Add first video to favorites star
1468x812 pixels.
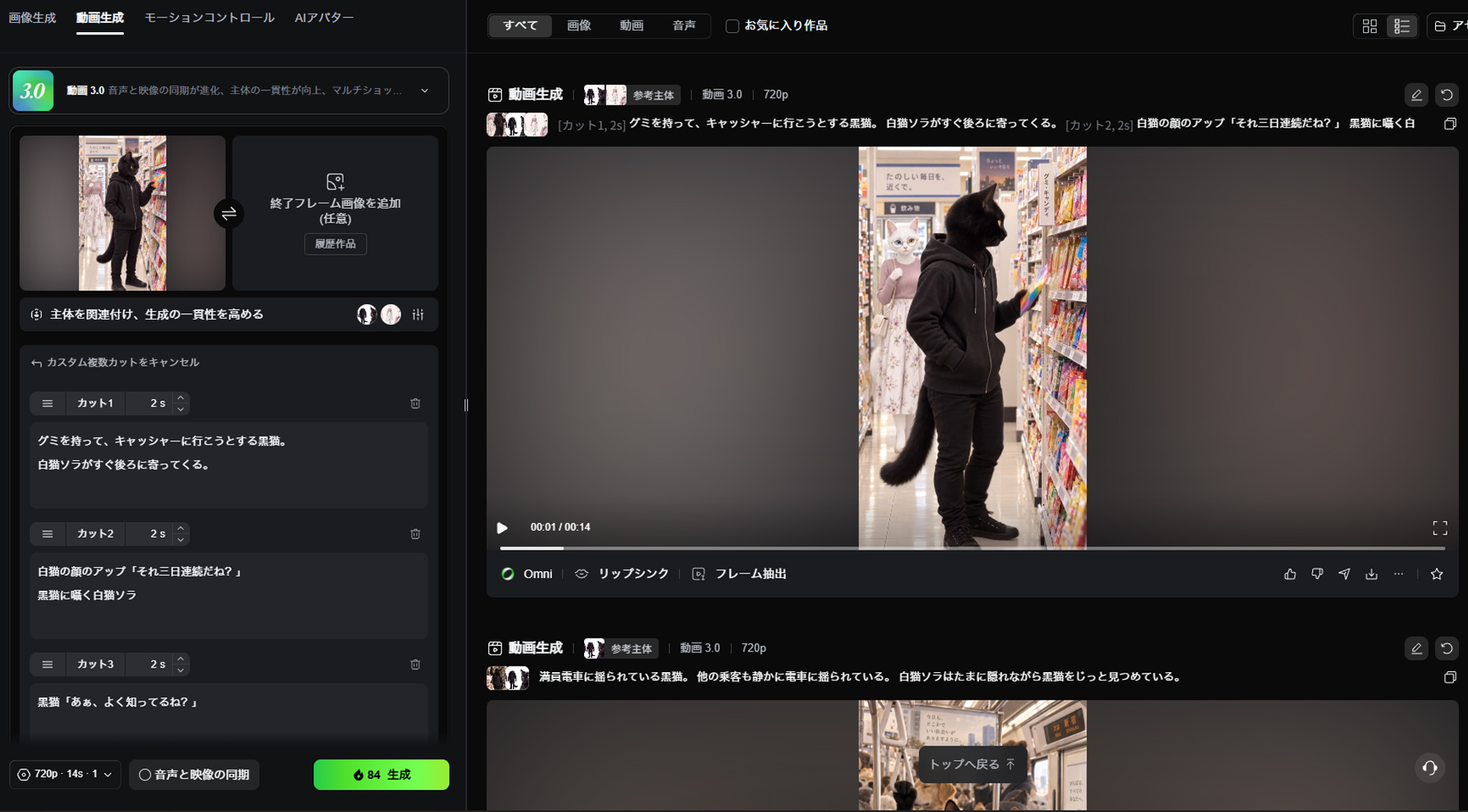1437,574
